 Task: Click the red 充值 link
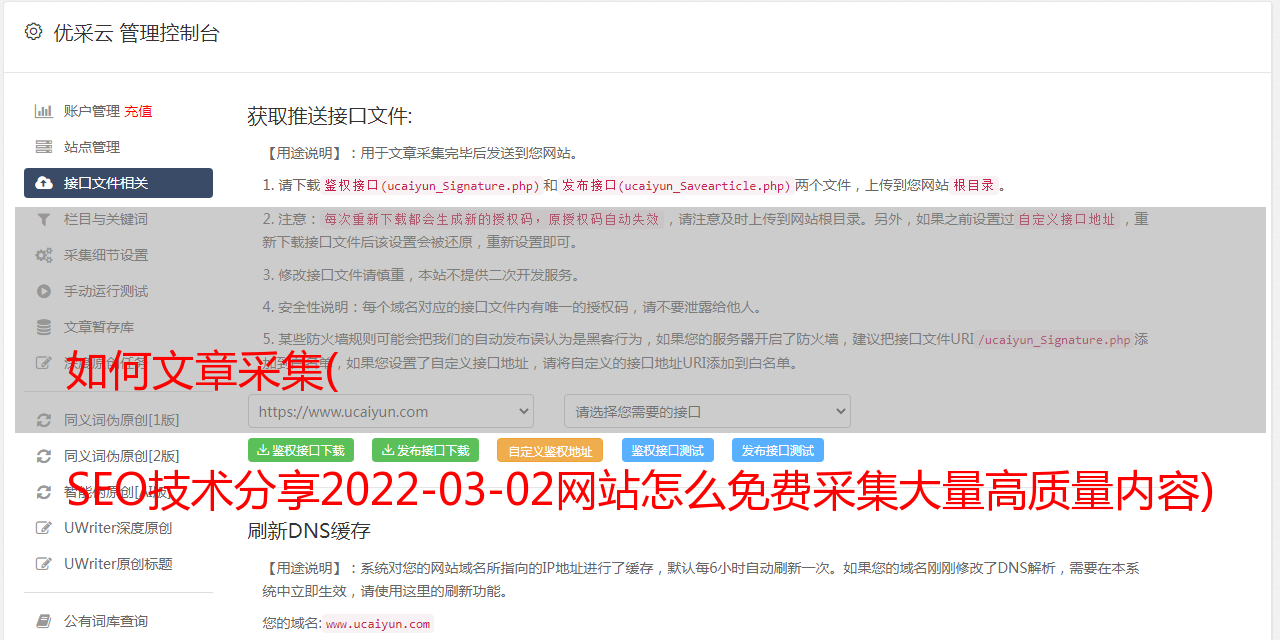point(138,111)
